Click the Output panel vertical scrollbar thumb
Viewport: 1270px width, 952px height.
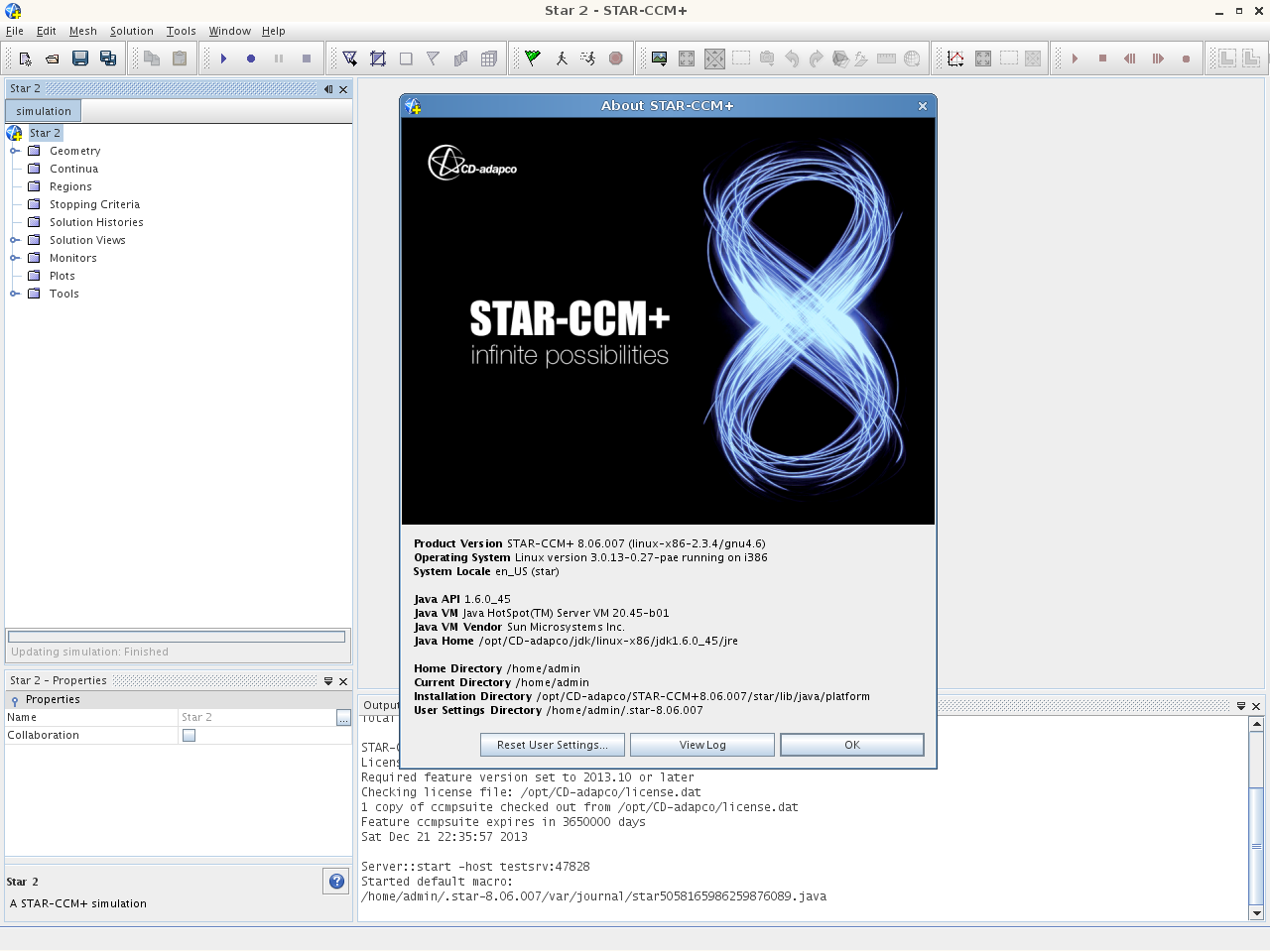1256,845
